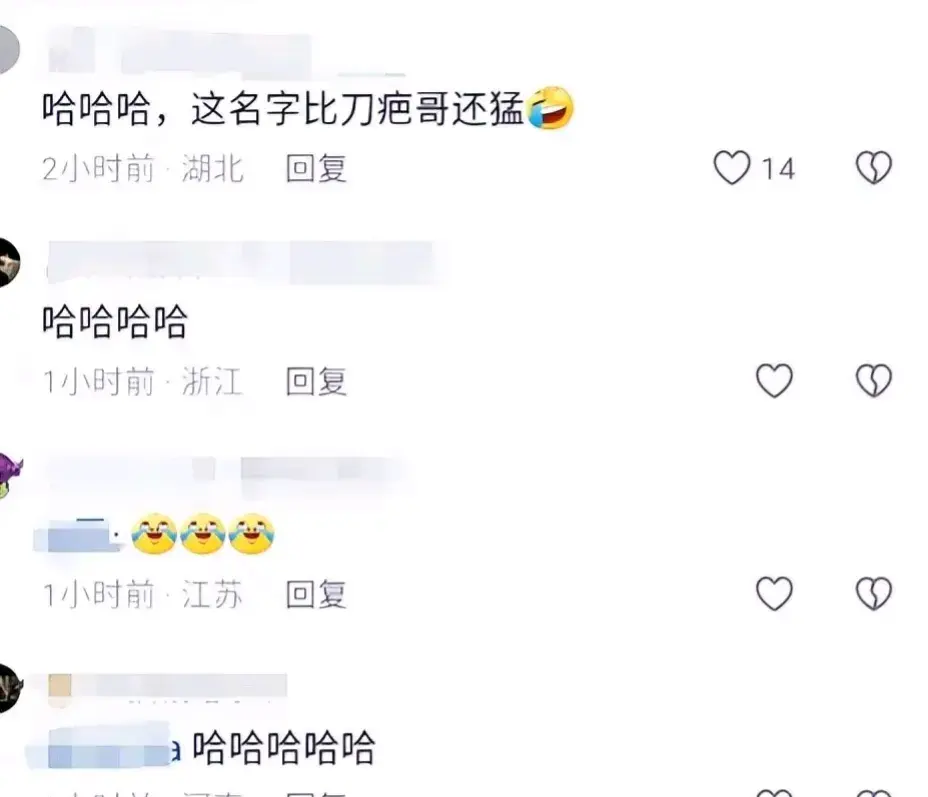Screen dimensions: 928x797
Task: Tap the blurred mention before 哈哈哈哈哈
Action: click(x=107, y=748)
